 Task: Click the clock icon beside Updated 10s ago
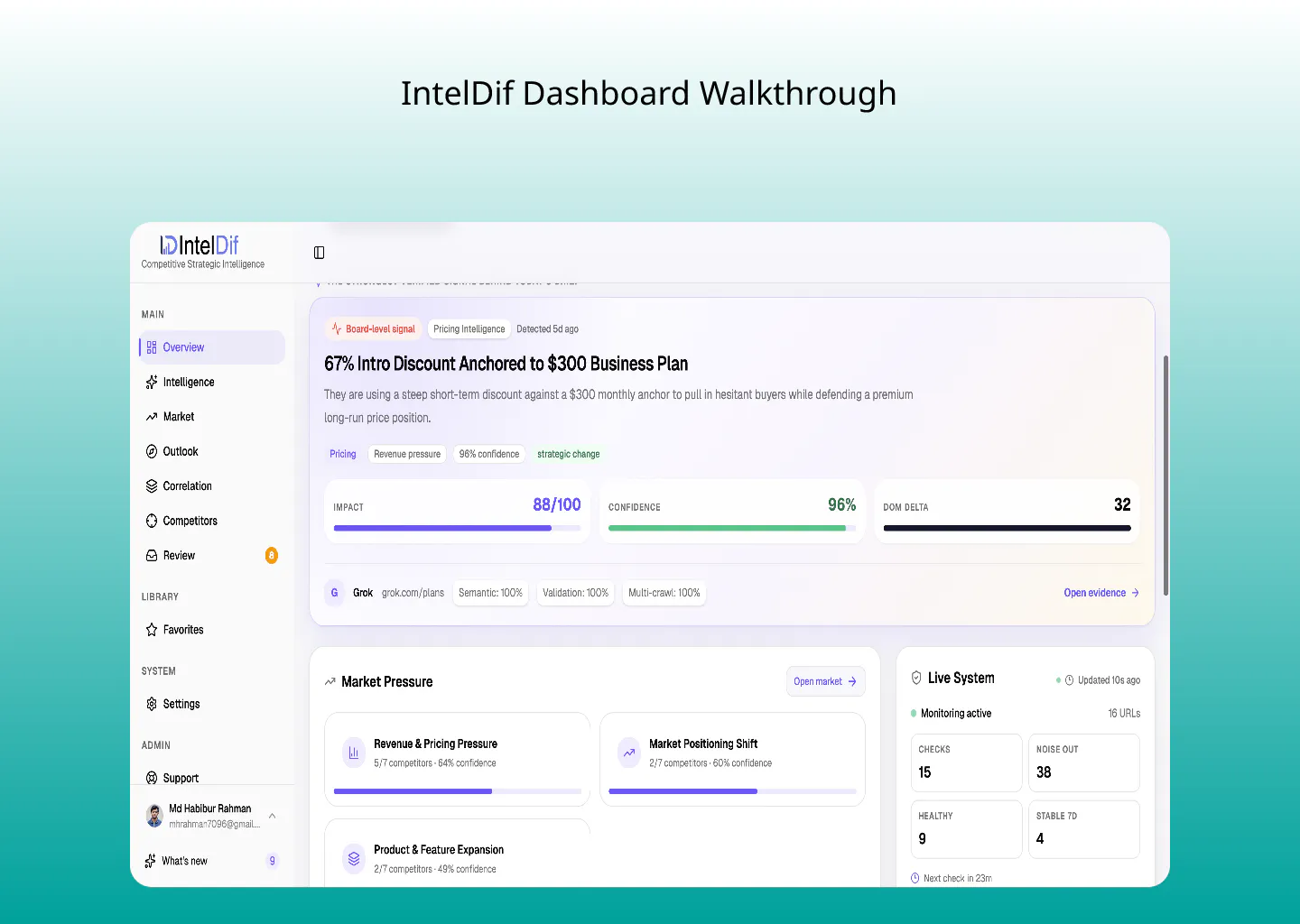1069,680
